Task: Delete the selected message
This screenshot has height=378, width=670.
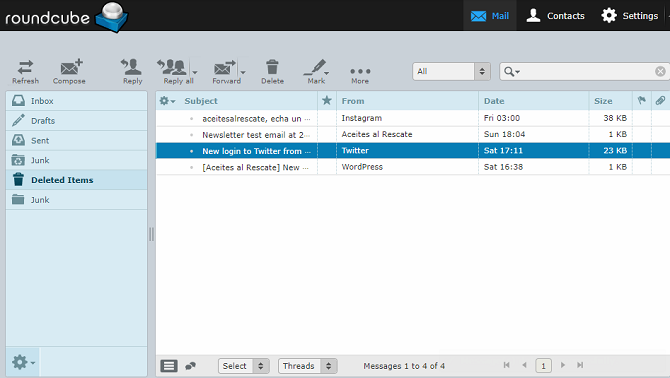Action: 272,71
